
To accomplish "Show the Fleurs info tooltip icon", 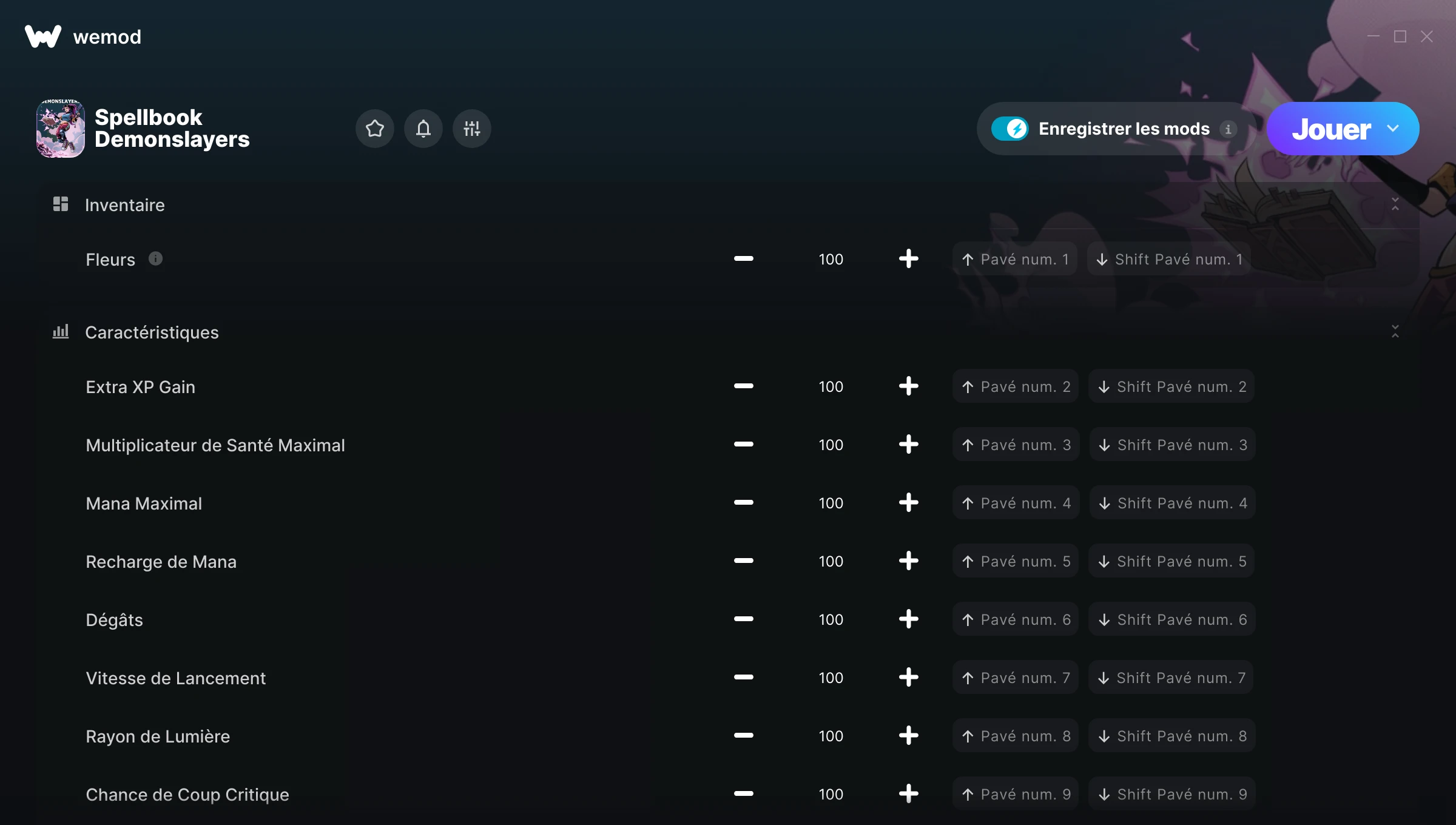I will (156, 259).
